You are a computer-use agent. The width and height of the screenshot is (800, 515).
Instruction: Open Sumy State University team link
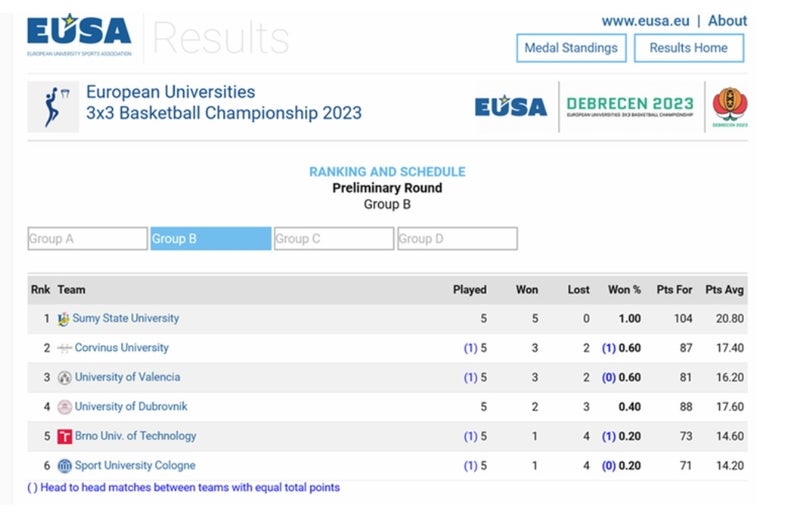click(x=126, y=318)
